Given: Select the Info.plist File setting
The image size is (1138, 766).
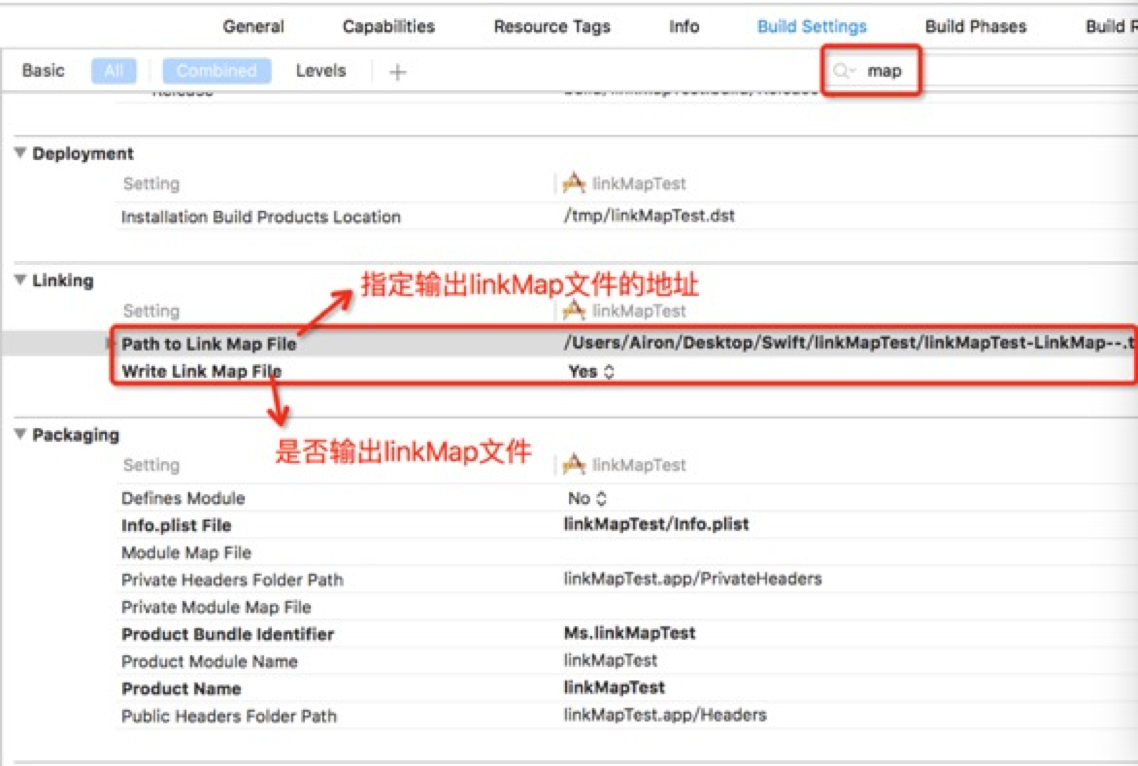Looking at the screenshot, I should [176, 525].
